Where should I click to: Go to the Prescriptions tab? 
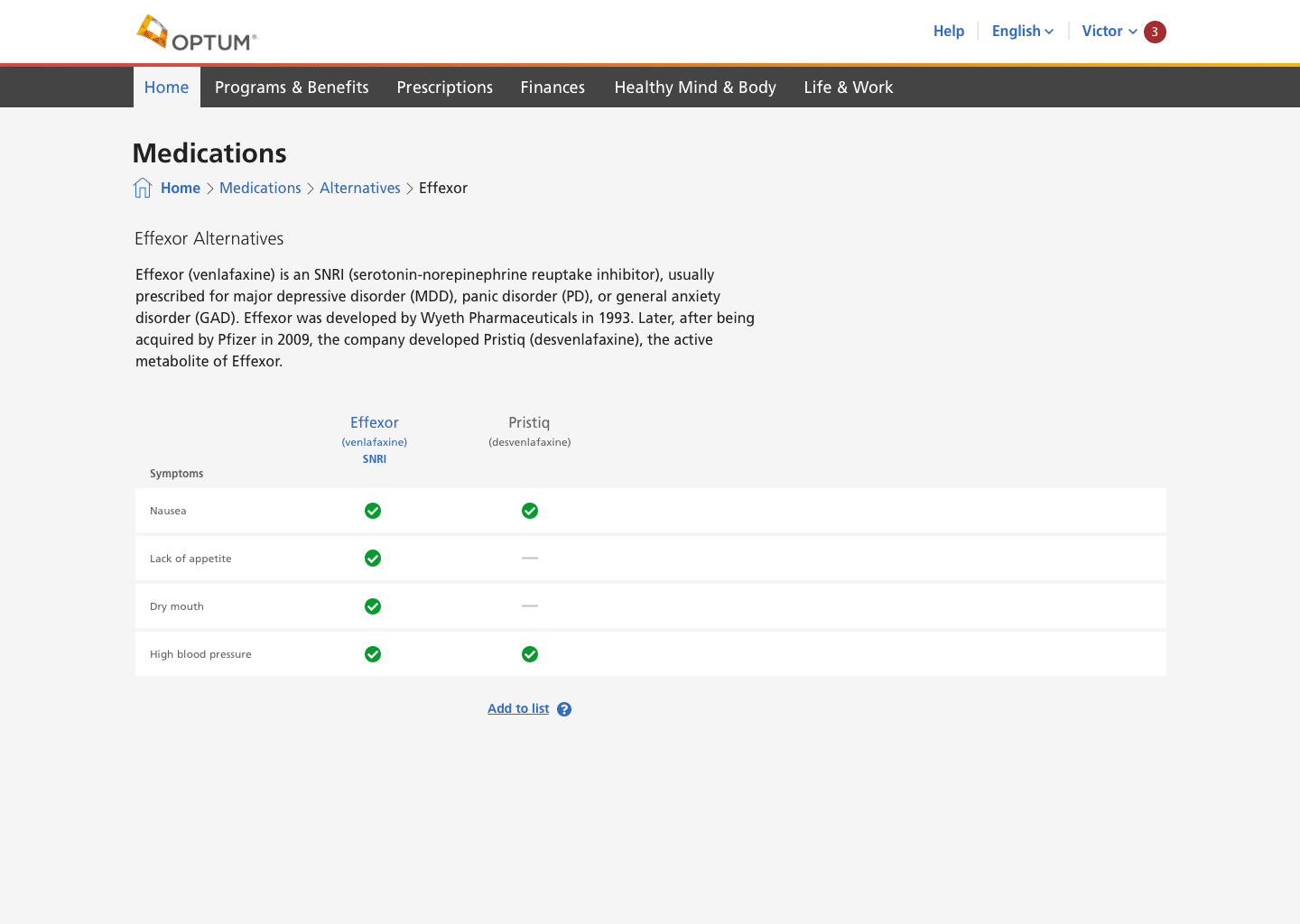[x=444, y=88]
